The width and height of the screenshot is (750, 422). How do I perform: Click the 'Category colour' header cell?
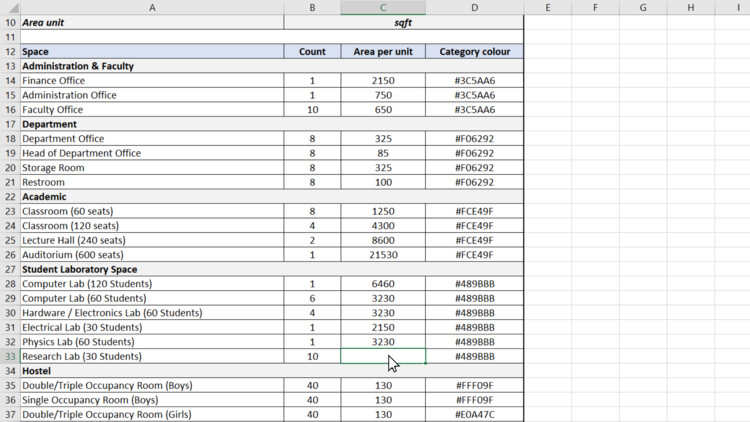pyautogui.click(x=474, y=52)
